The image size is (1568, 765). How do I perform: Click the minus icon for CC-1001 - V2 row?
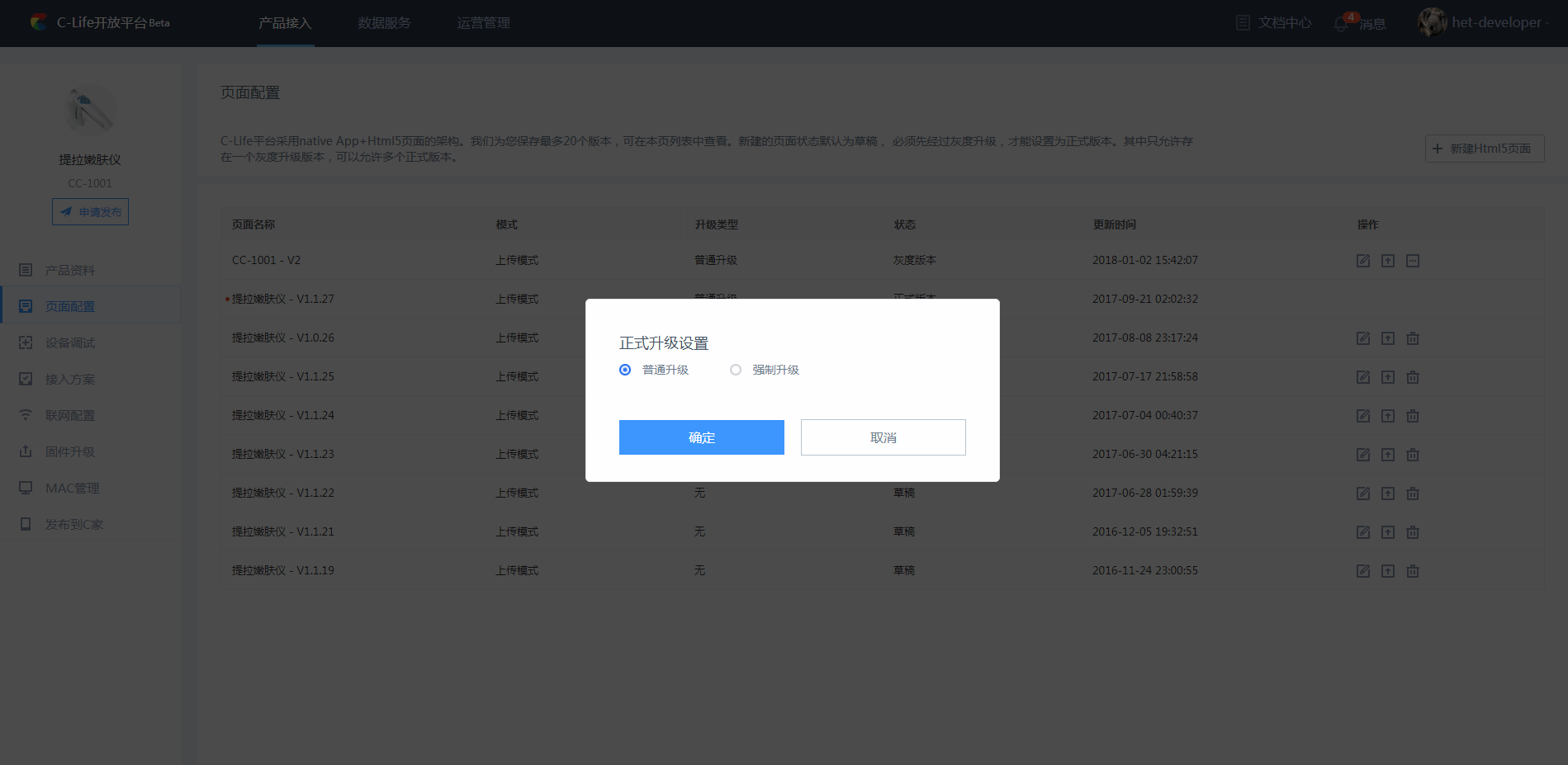pyautogui.click(x=1413, y=261)
